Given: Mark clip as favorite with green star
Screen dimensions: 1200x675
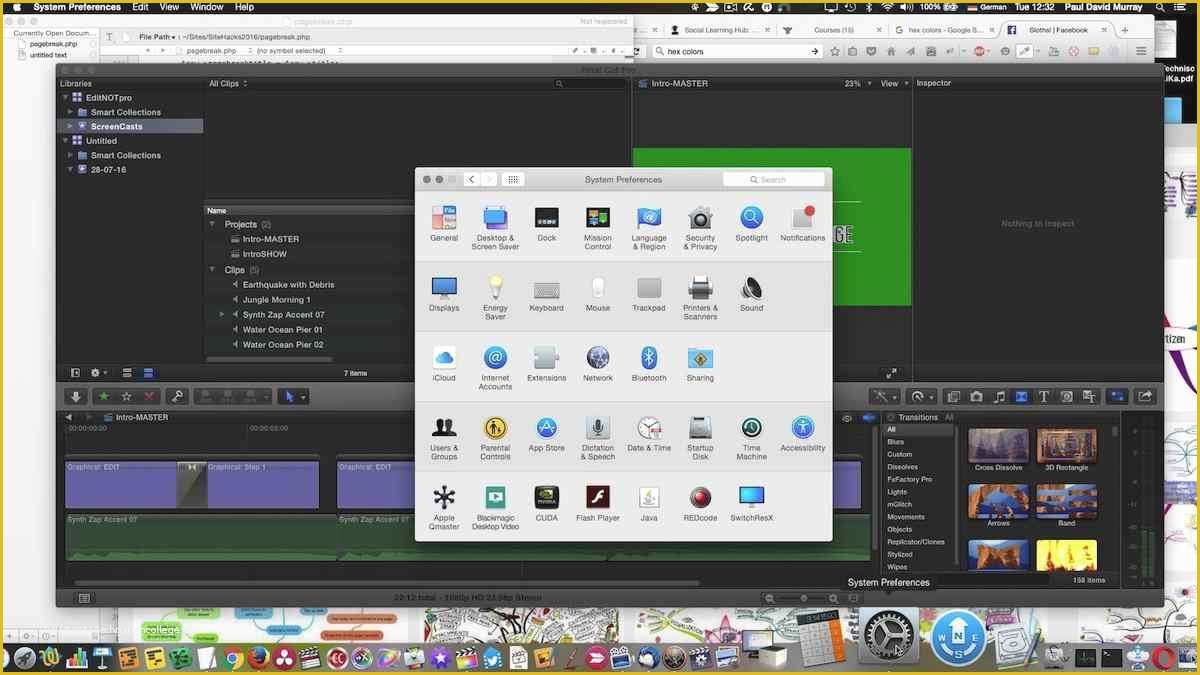Looking at the screenshot, I should point(104,397).
